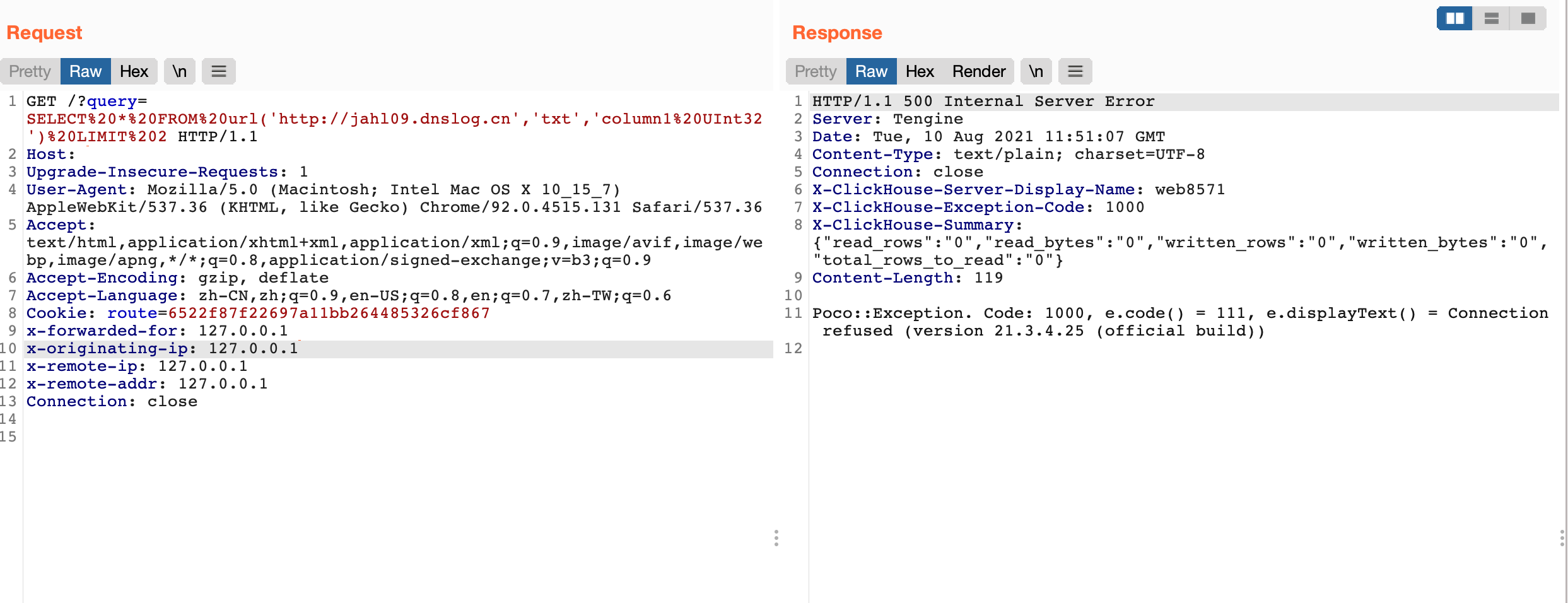Image resolution: width=1568 pixels, height=603 pixels.
Task: Click the version 21.3.4.25 official build text
Action: [x=1084, y=331]
